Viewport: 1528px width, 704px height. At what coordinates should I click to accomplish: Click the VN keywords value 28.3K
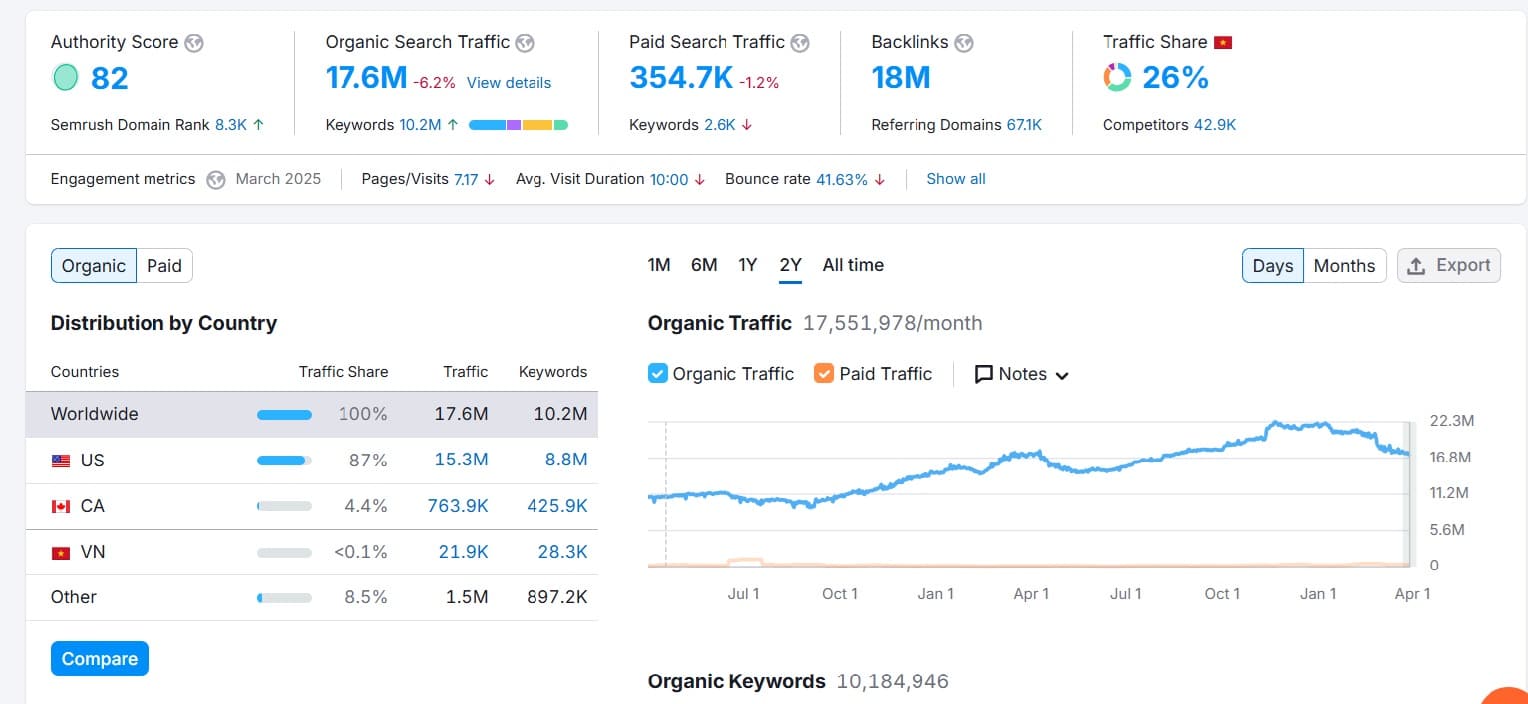pos(563,552)
